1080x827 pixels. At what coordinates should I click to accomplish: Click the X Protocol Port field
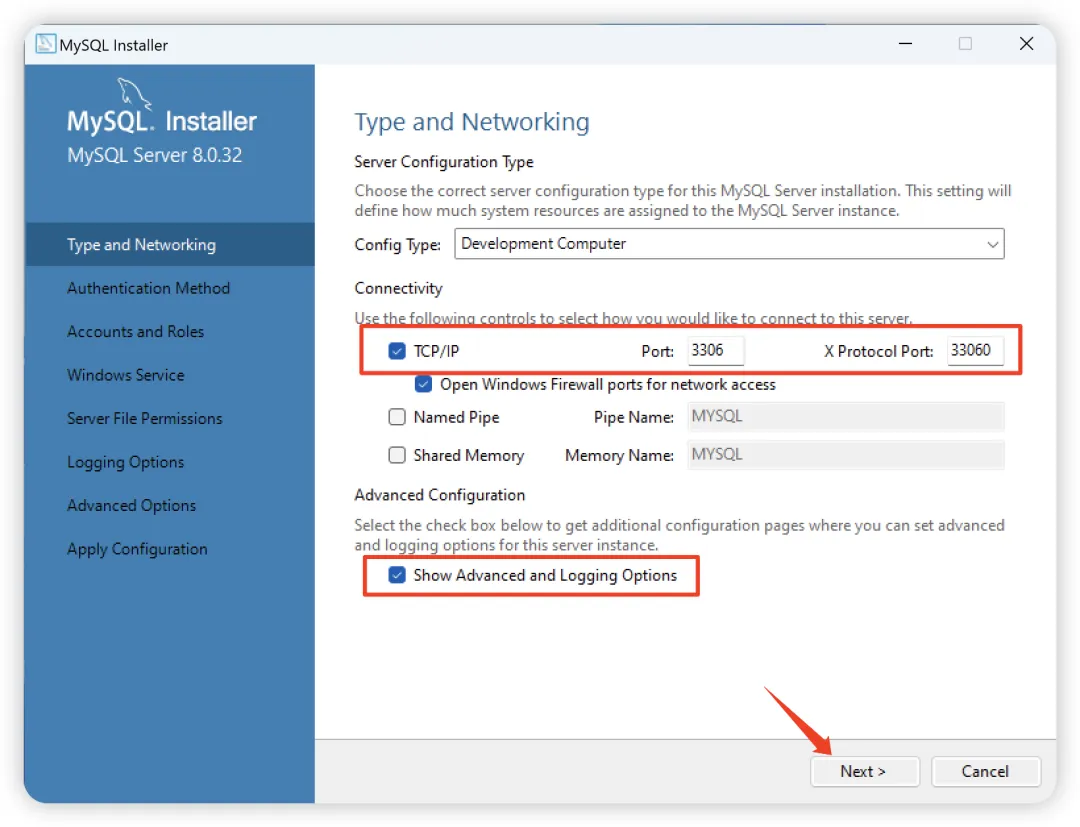click(x=975, y=350)
